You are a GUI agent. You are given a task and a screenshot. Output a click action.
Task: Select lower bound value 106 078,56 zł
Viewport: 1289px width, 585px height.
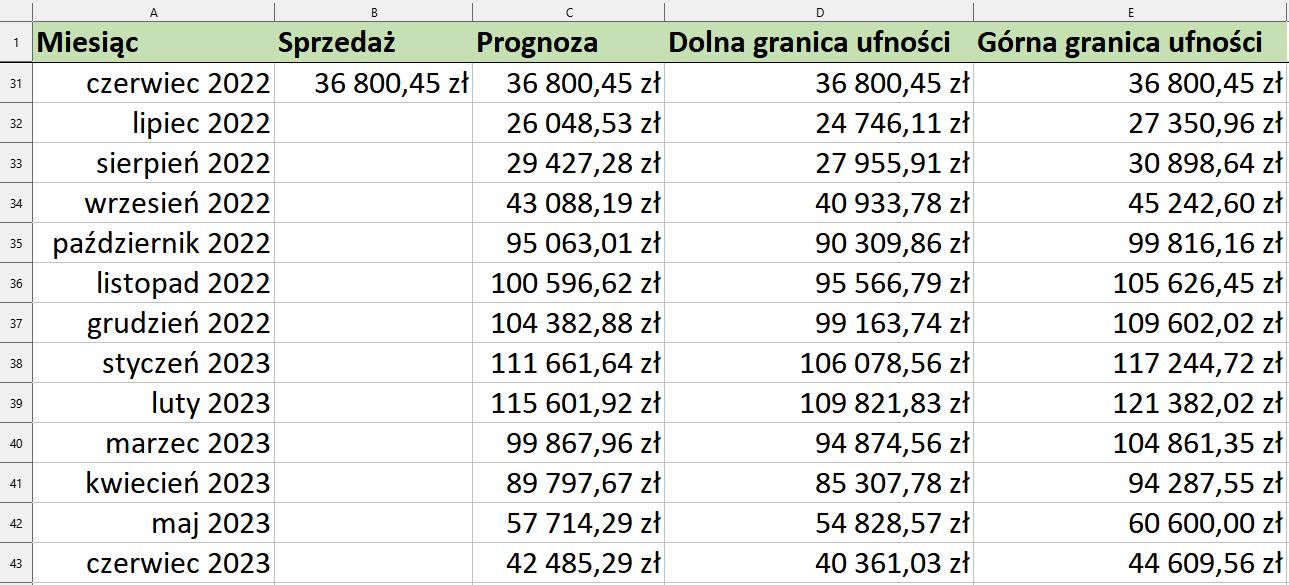(818, 363)
